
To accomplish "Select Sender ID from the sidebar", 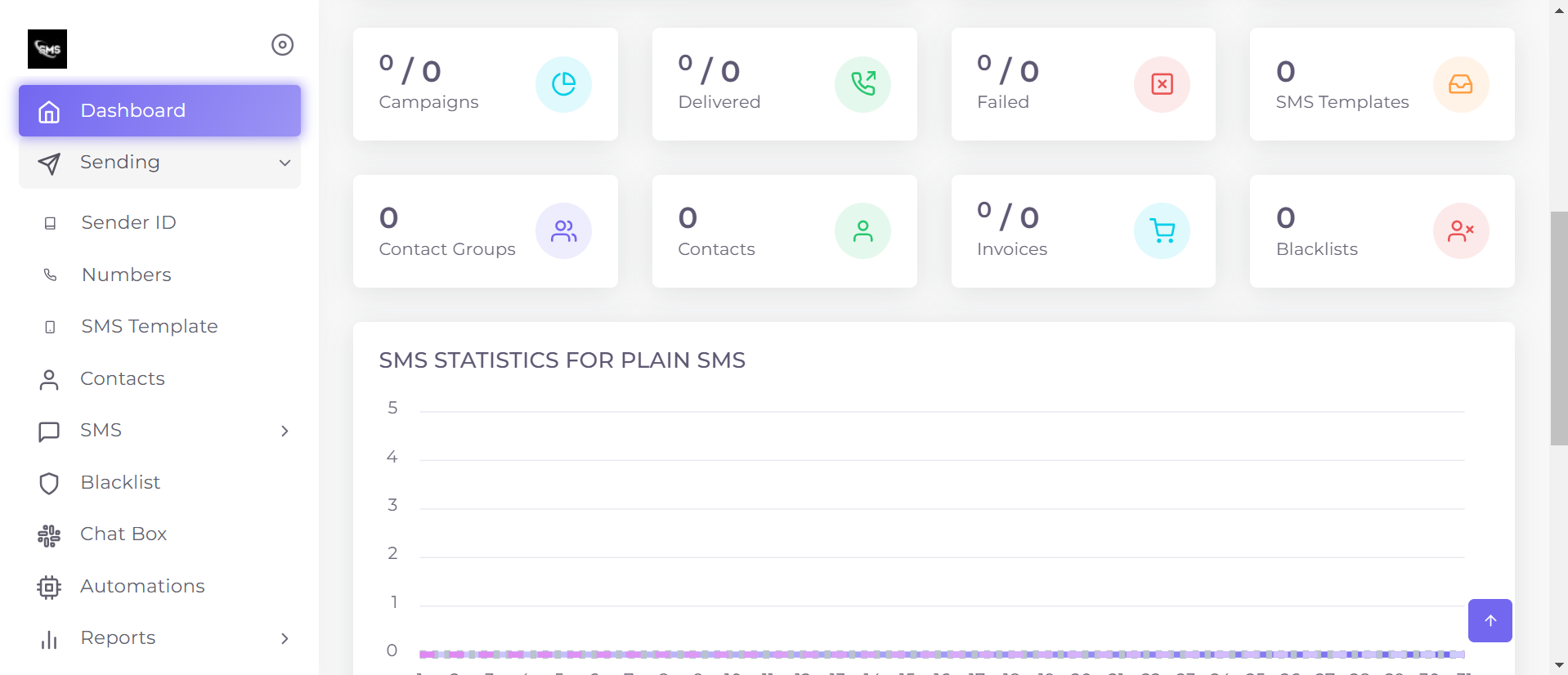I will [x=128, y=221].
